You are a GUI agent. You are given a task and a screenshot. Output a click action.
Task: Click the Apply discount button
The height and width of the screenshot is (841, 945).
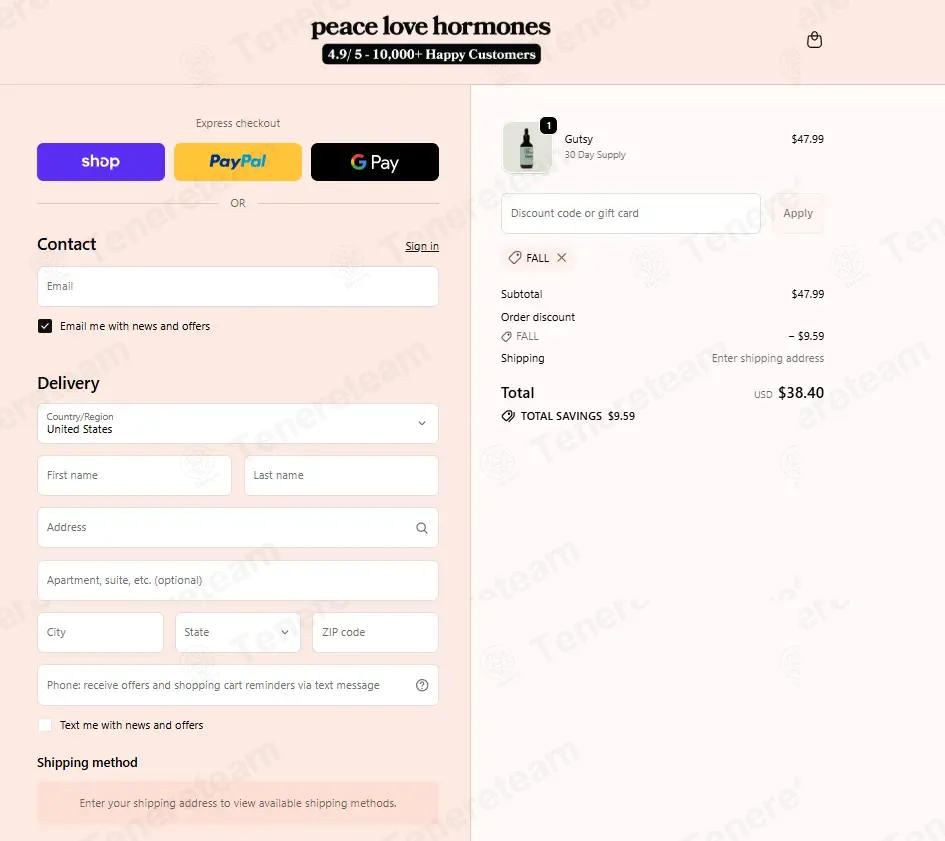click(798, 213)
